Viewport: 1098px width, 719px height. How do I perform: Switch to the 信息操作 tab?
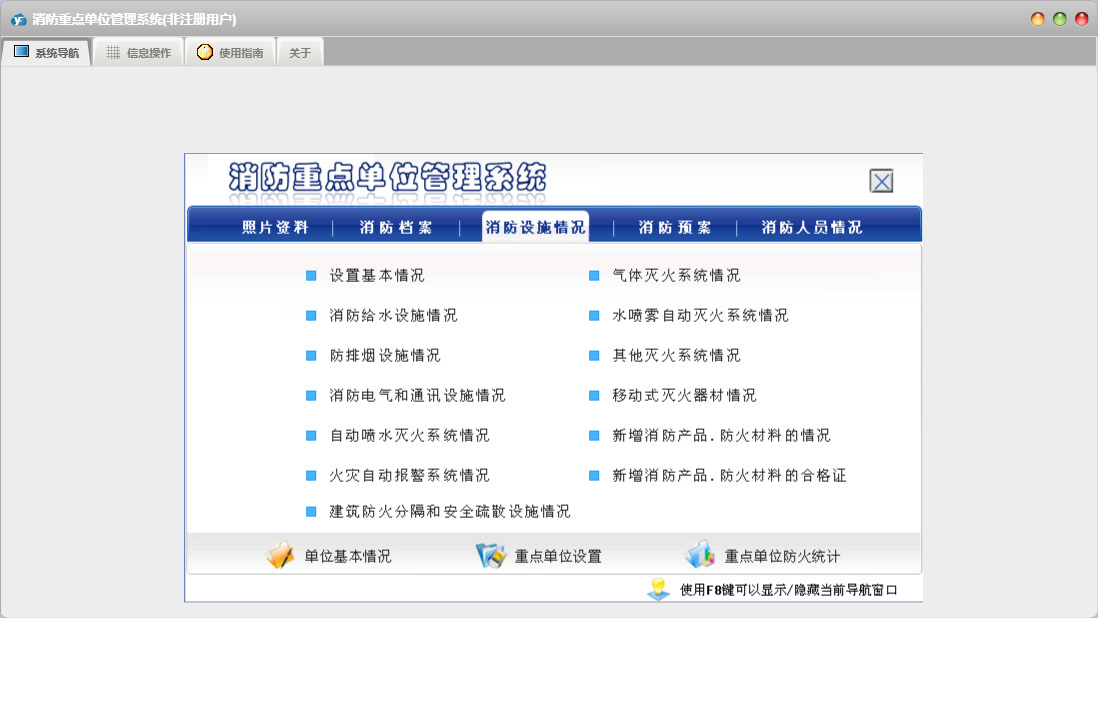point(139,53)
